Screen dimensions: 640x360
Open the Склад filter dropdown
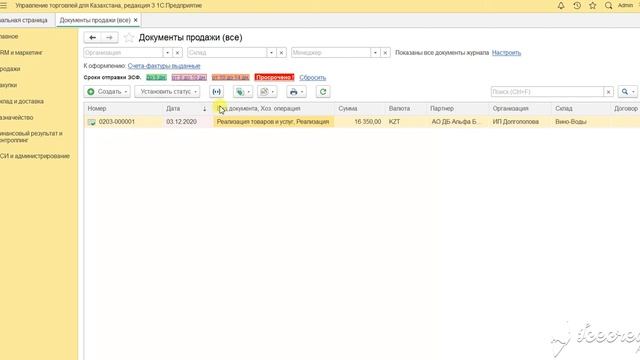[271, 53]
